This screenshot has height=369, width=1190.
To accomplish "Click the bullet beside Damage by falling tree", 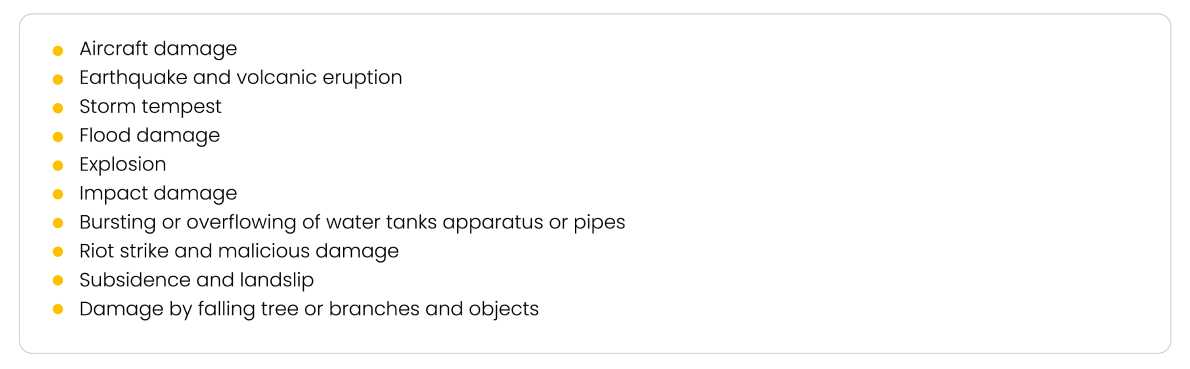I will 58,310.
